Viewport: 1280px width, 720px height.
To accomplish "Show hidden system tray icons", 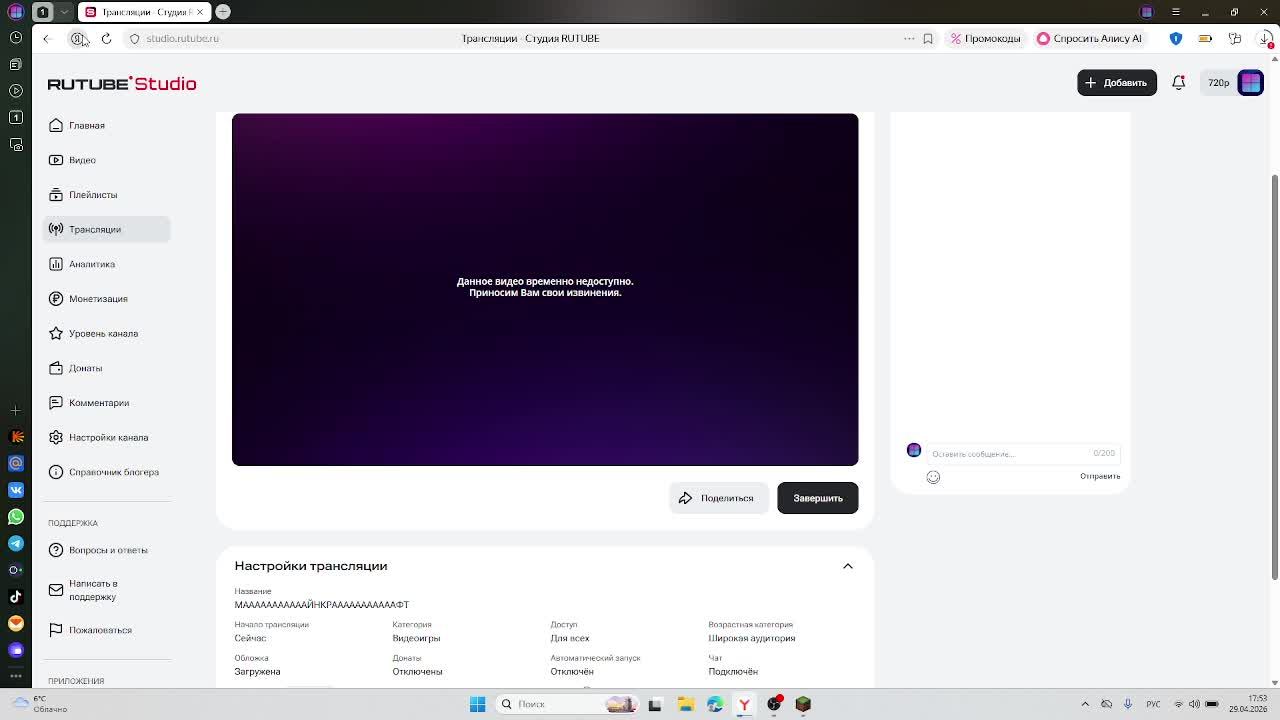I will (1085, 704).
